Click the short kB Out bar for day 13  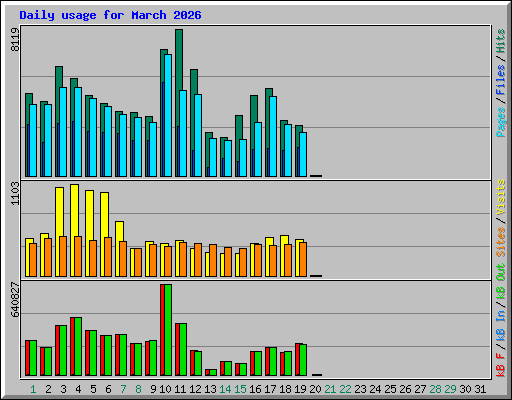[x=213, y=372]
